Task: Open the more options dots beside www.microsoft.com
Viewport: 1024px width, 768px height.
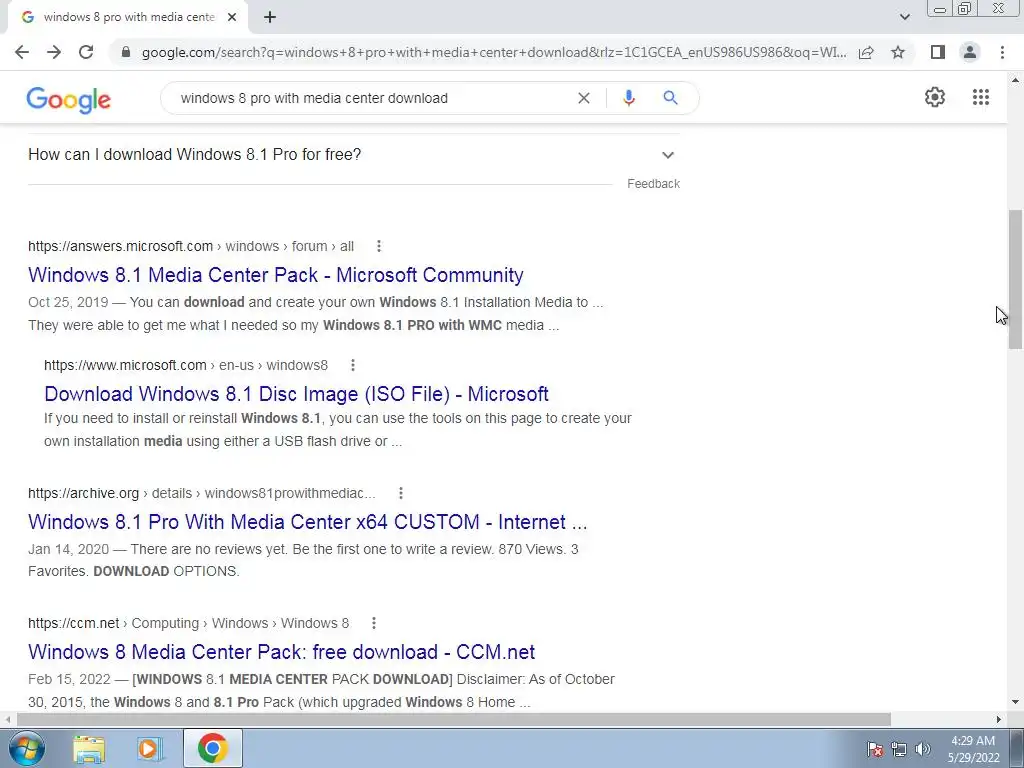Action: click(x=353, y=365)
